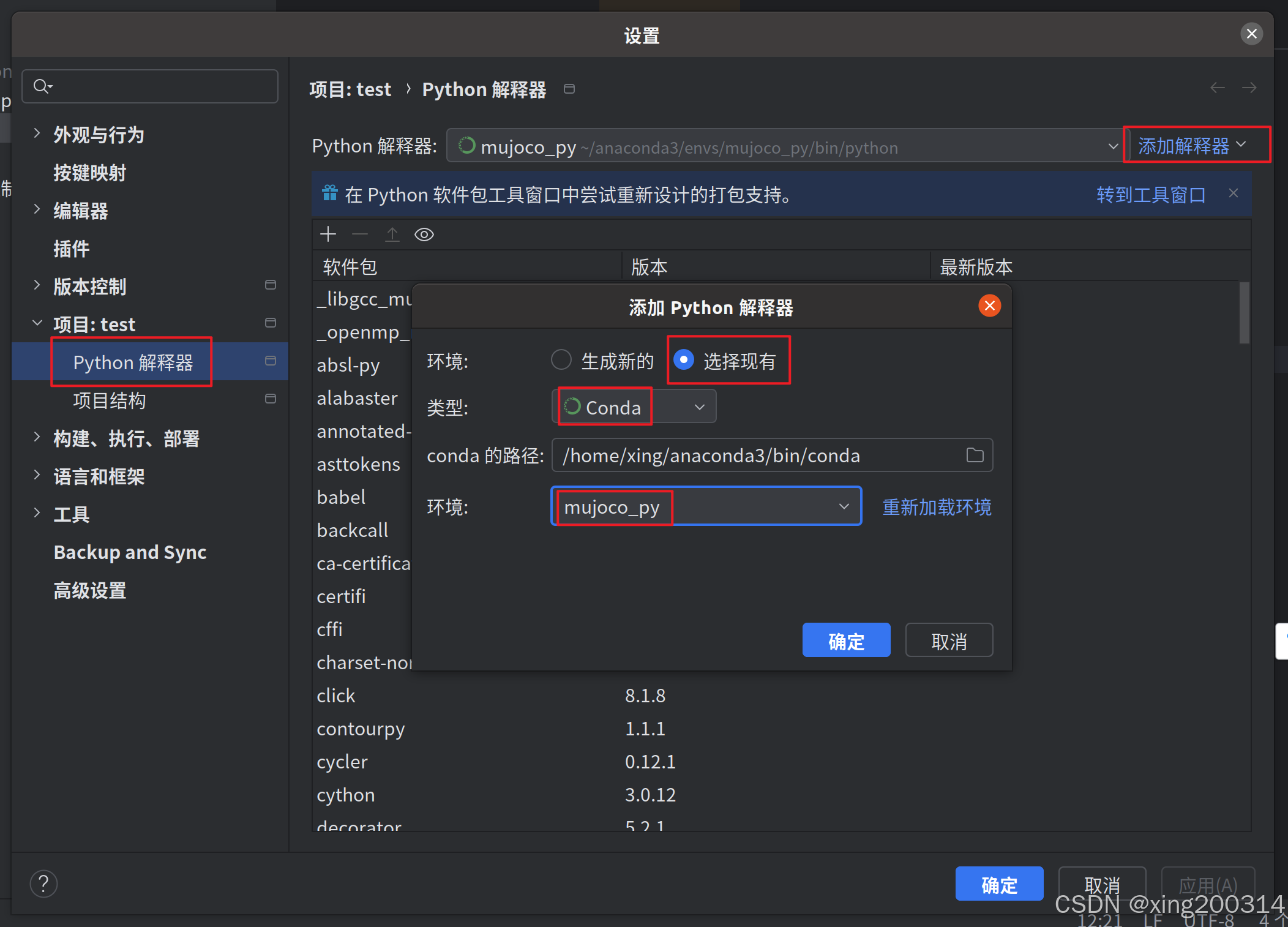Select the 选择现有 radio button
Image resolution: width=1288 pixels, height=927 pixels.
[683, 360]
